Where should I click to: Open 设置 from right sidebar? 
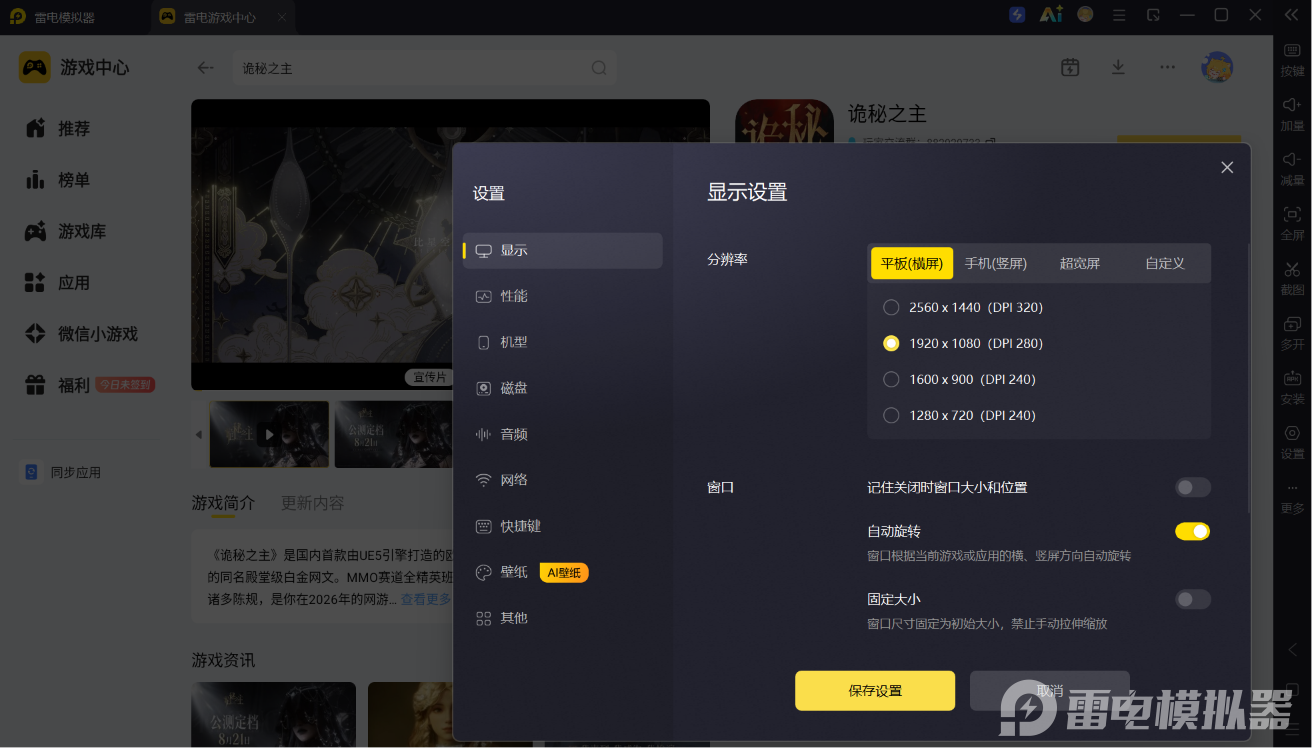tap(1292, 442)
